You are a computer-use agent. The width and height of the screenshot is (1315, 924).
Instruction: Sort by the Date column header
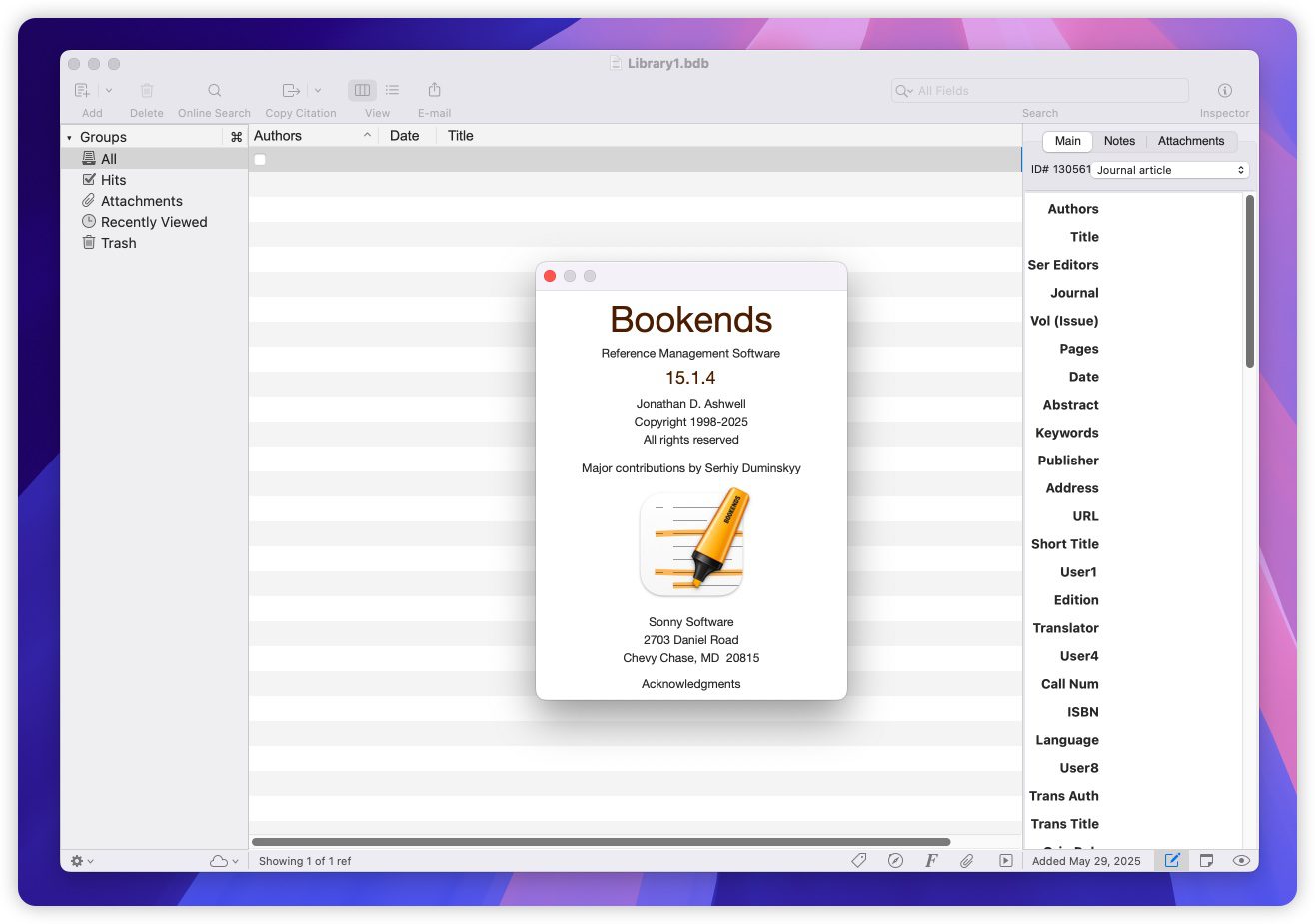(405, 136)
